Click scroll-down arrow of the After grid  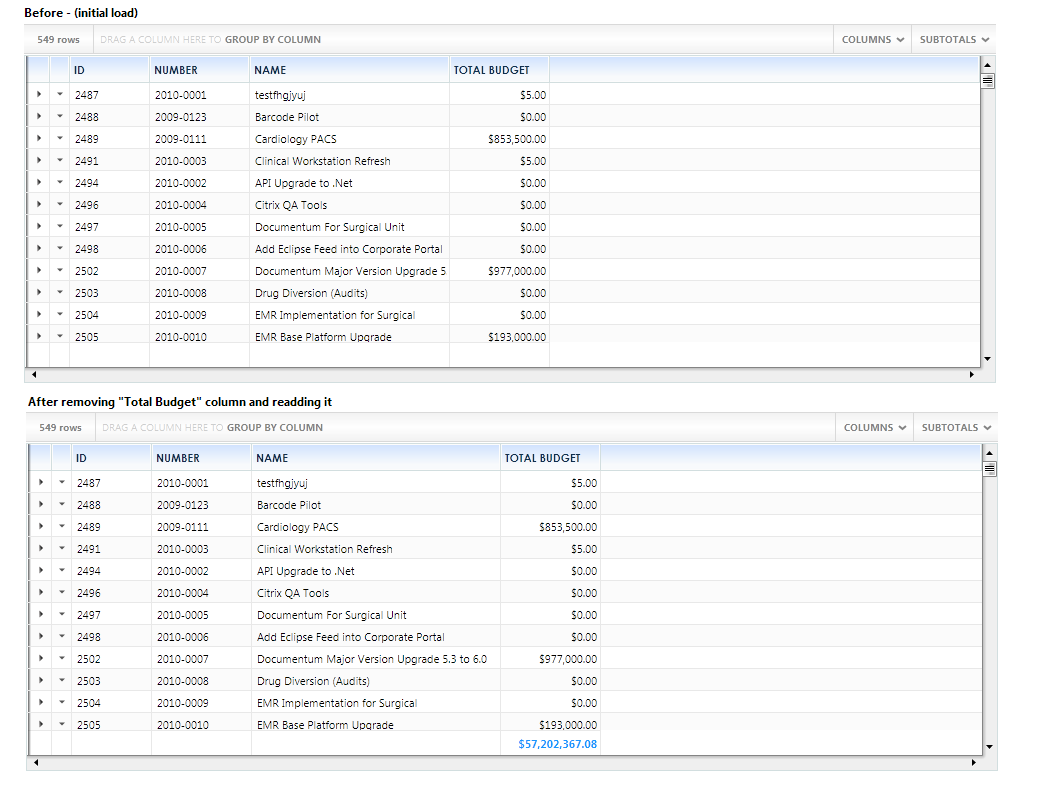990,746
